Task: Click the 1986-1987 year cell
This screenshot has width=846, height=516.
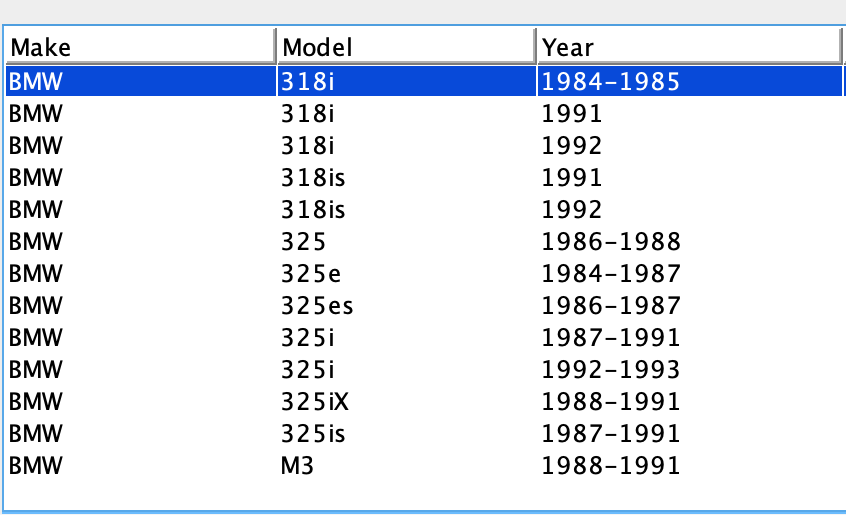Action: pos(690,305)
